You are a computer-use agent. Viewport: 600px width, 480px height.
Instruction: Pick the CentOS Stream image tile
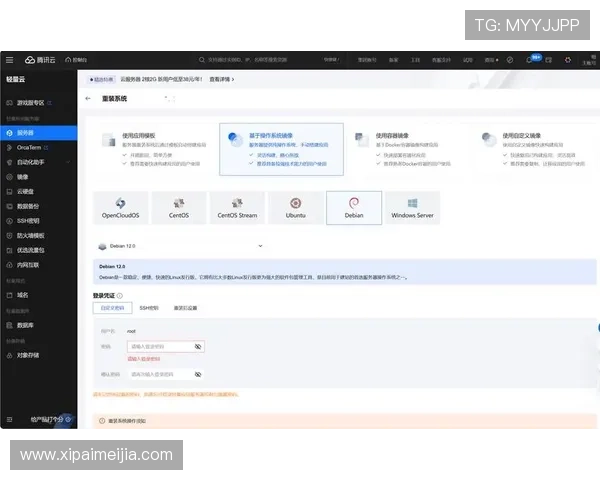pos(237,208)
